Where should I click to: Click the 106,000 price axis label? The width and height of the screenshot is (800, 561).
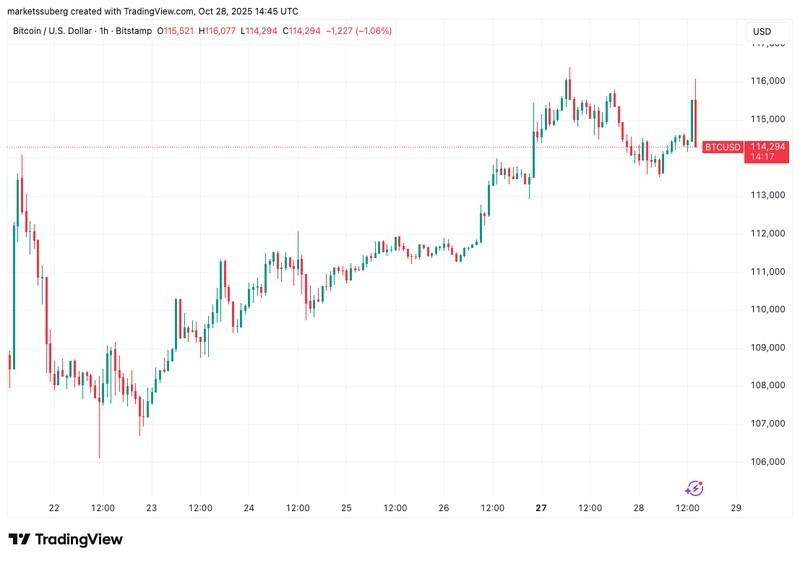768,462
